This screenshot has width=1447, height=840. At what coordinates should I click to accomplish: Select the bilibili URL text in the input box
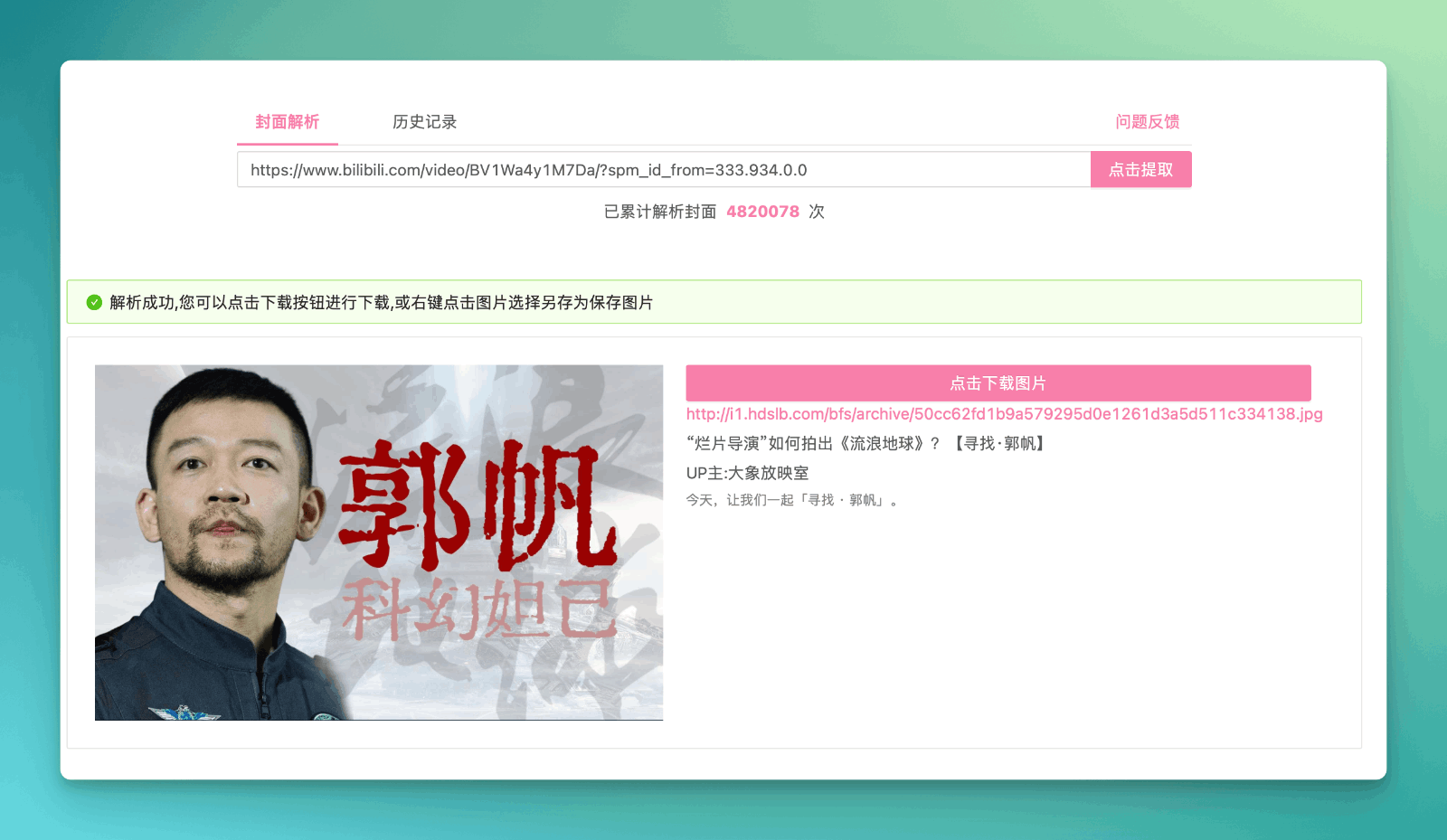pos(529,169)
